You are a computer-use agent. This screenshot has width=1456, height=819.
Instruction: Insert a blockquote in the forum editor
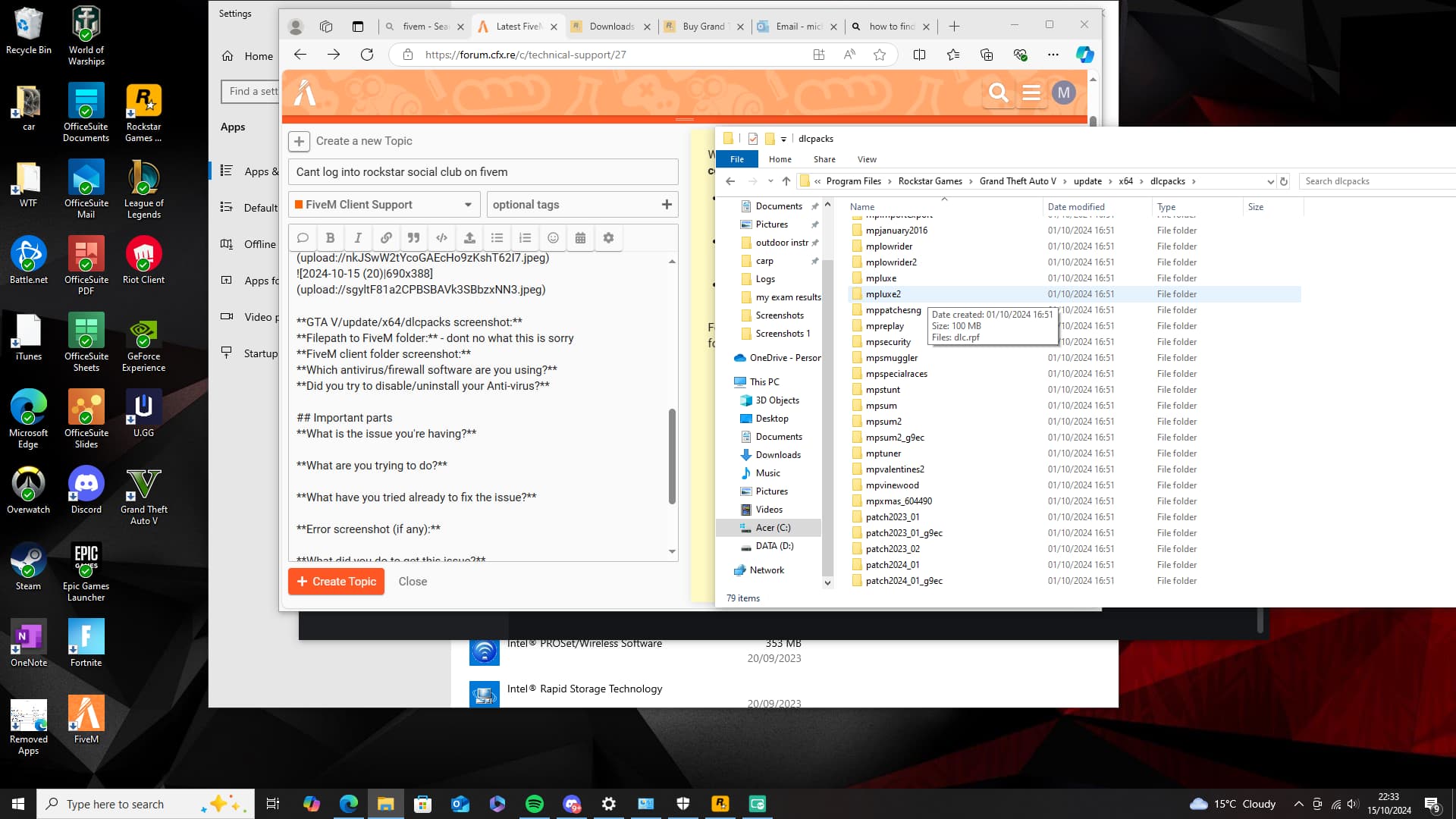pos(413,238)
